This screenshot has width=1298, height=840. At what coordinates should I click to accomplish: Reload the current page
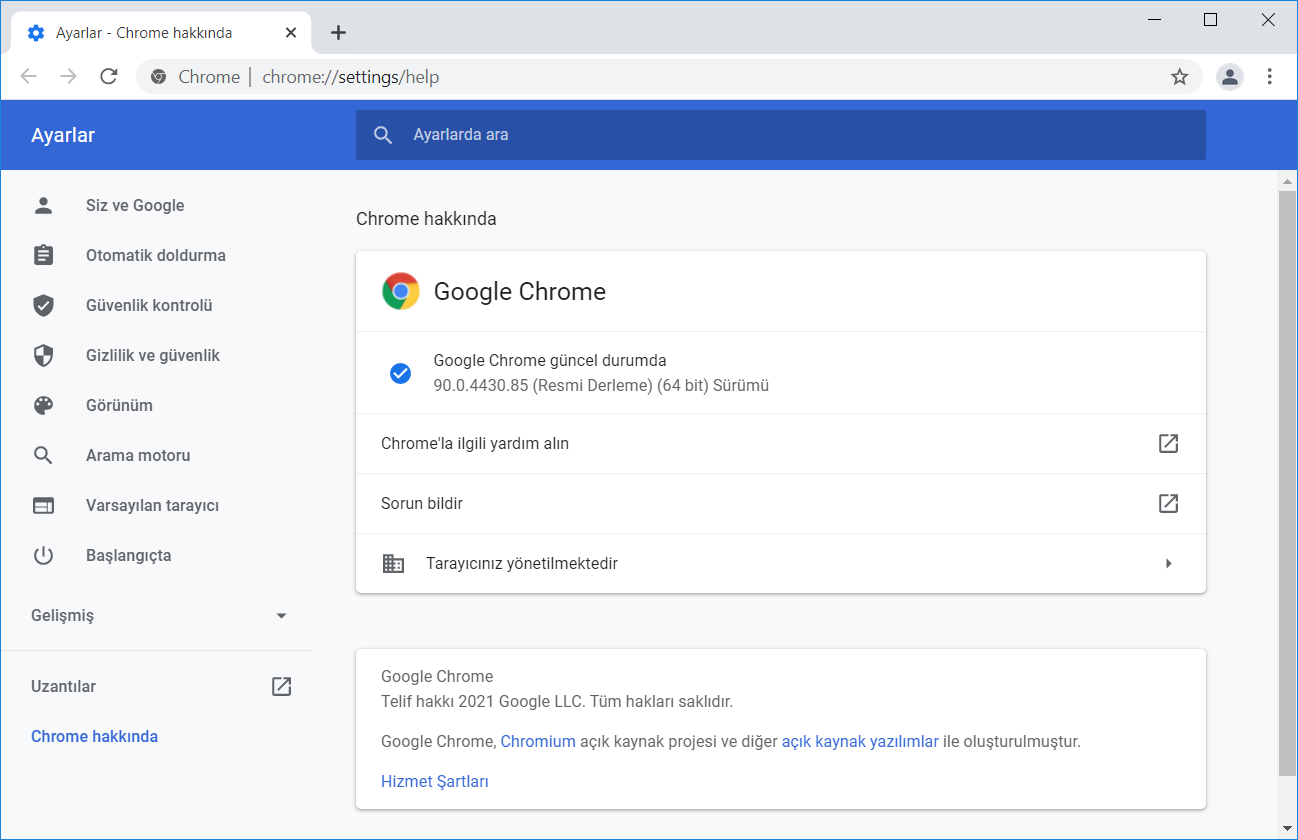109,77
